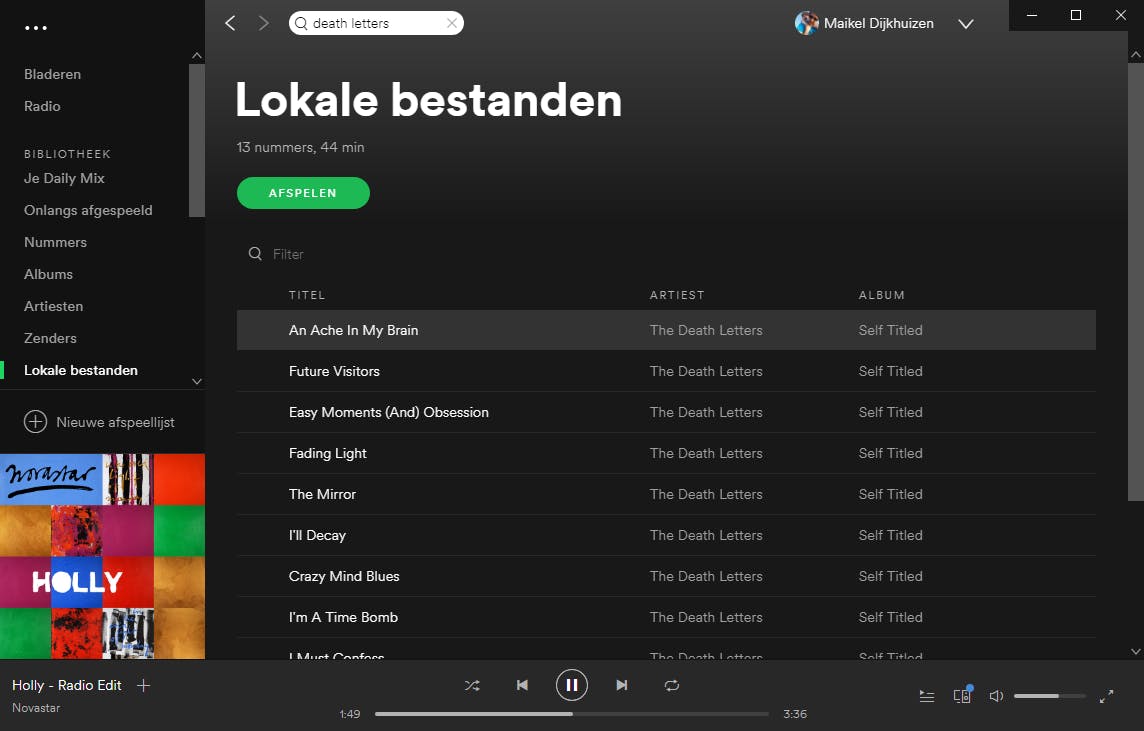Open the play queue

click(x=927, y=696)
